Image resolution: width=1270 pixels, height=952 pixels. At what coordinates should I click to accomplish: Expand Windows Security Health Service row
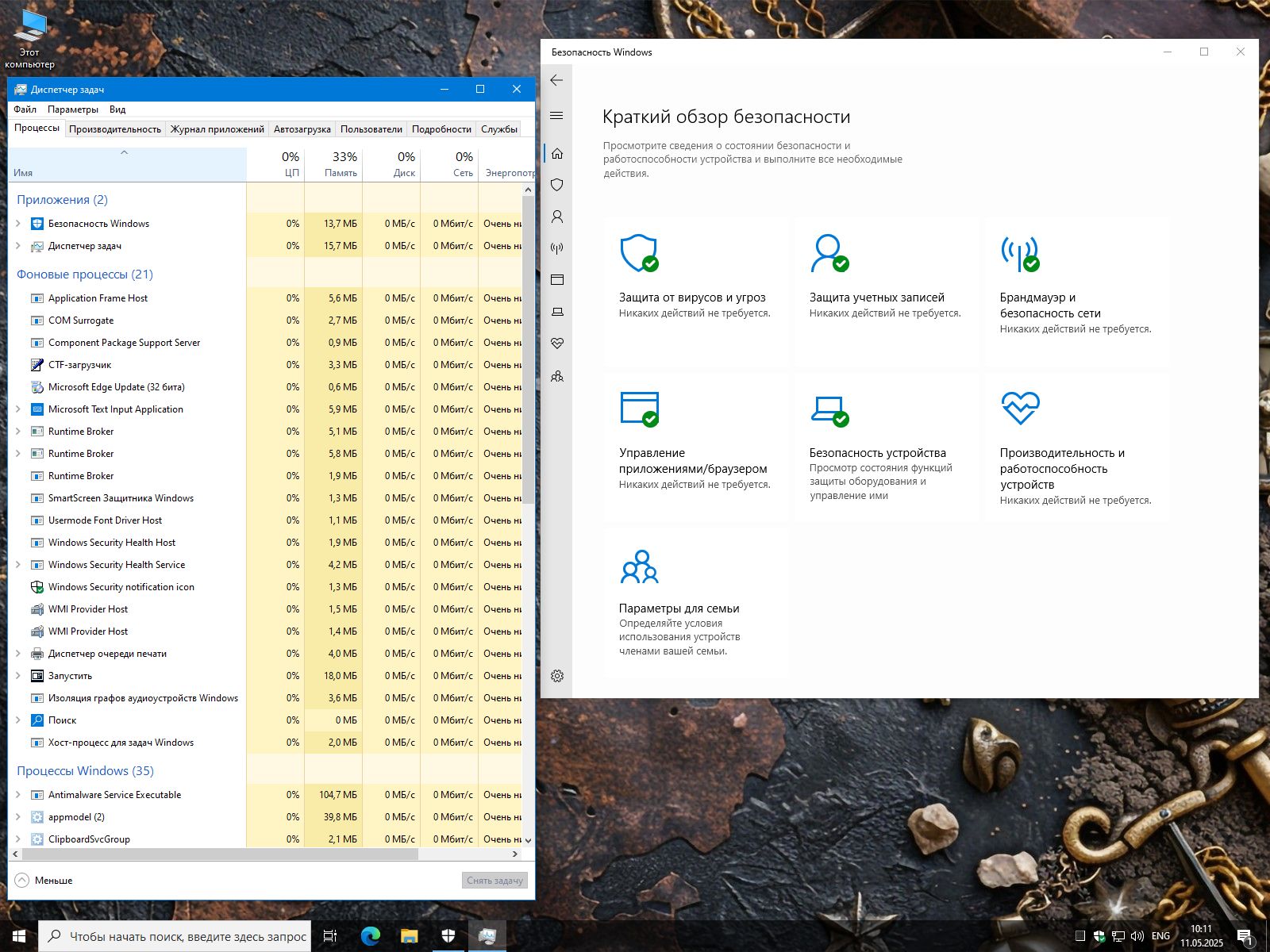coord(18,565)
